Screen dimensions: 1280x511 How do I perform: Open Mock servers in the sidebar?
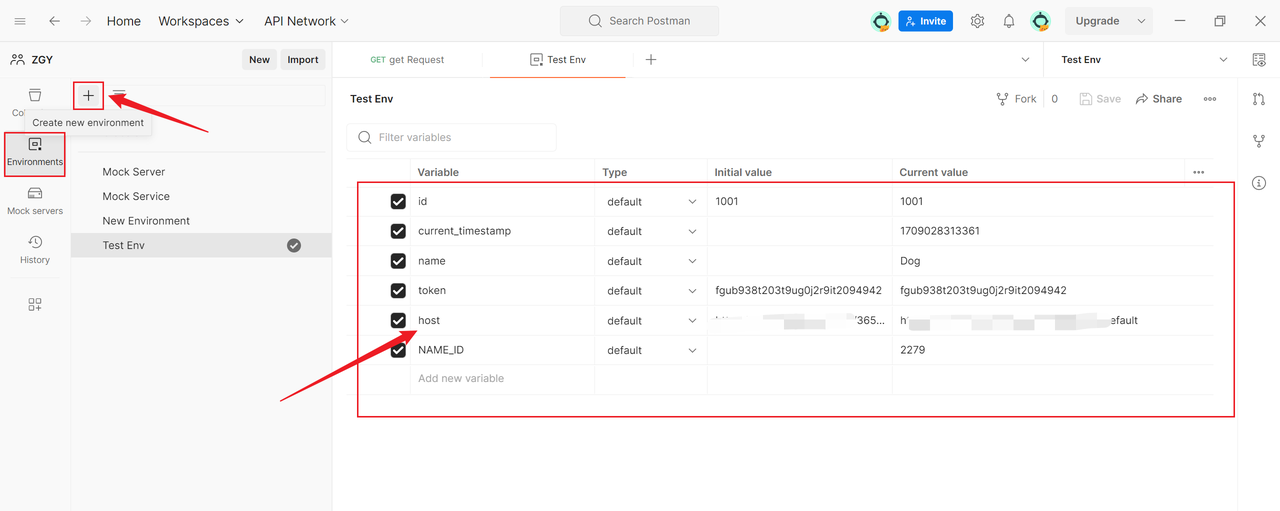(35, 200)
